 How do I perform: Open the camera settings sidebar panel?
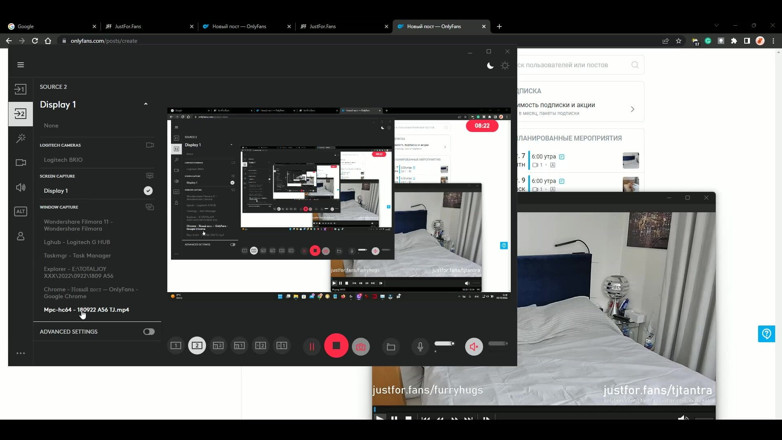pos(20,163)
